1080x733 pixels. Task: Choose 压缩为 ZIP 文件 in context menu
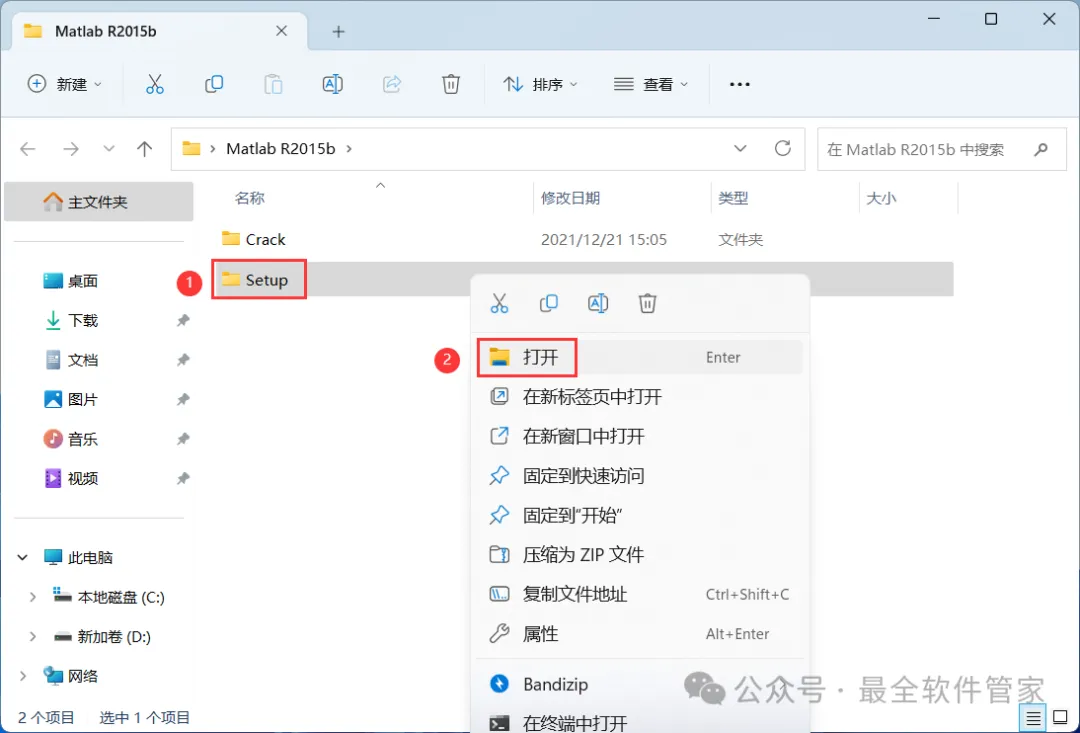tap(639, 555)
